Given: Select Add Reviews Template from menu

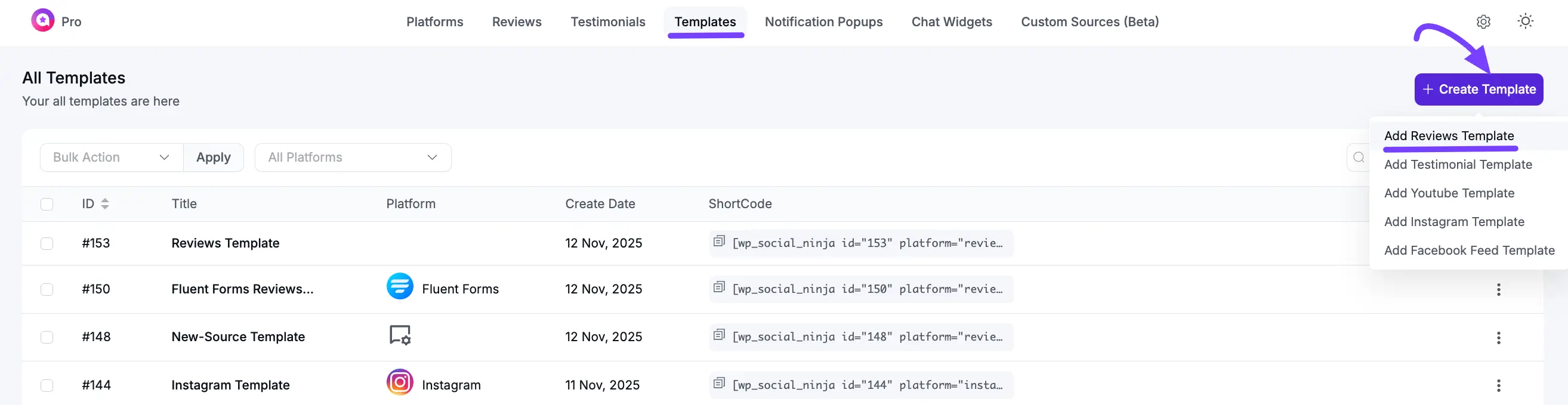Looking at the screenshot, I should pos(1448,136).
